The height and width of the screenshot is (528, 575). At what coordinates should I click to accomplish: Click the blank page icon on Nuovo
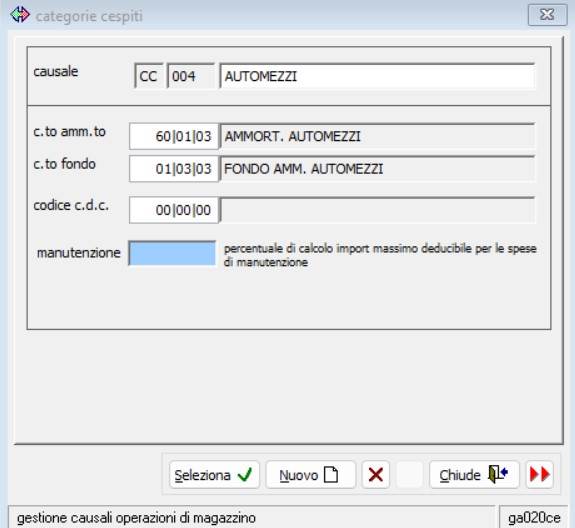click(331, 474)
